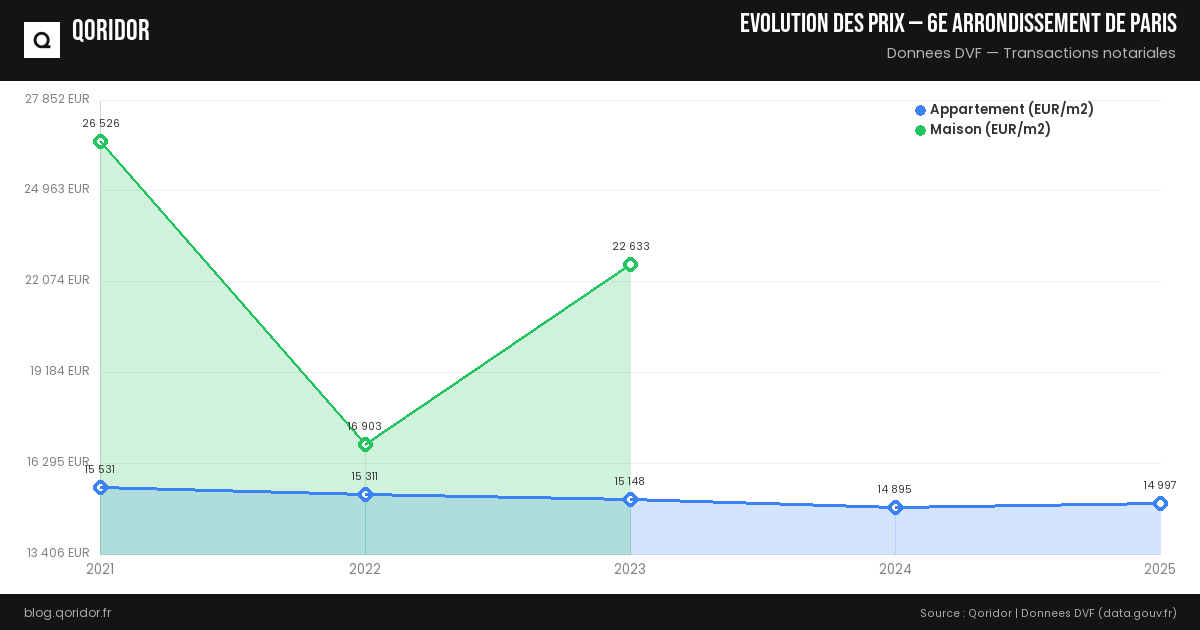The image size is (1200, 630).
Task: Select the Maison 2021 data point marker
Action: 100,142
